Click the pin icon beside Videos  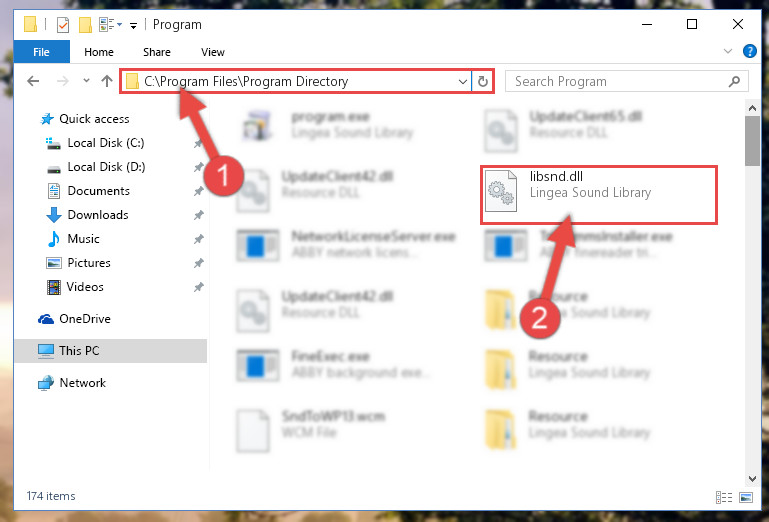(198, 287)
